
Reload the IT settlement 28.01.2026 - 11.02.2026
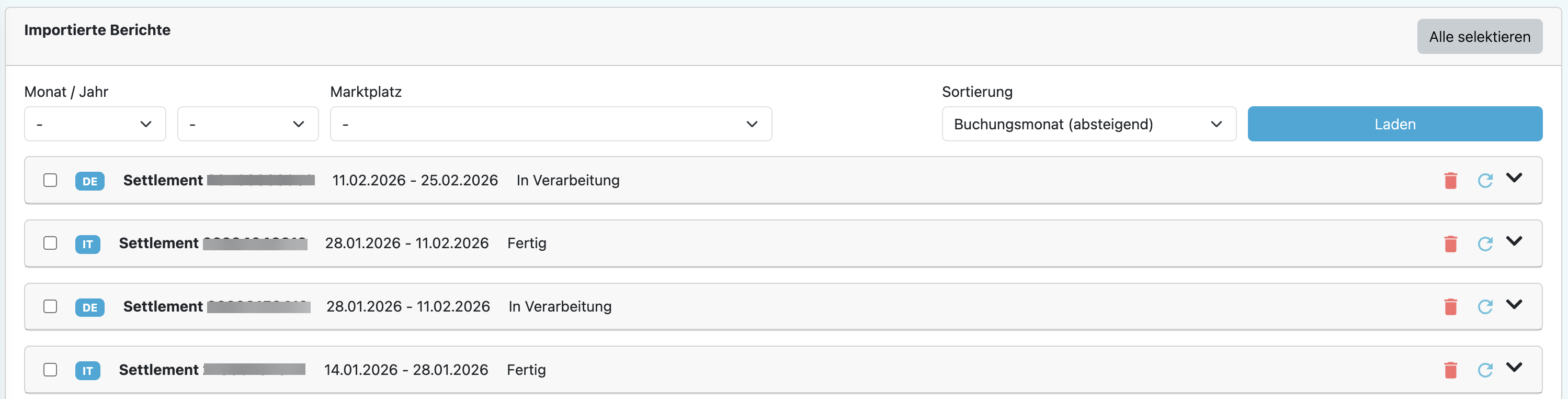tap(1485, 243)
